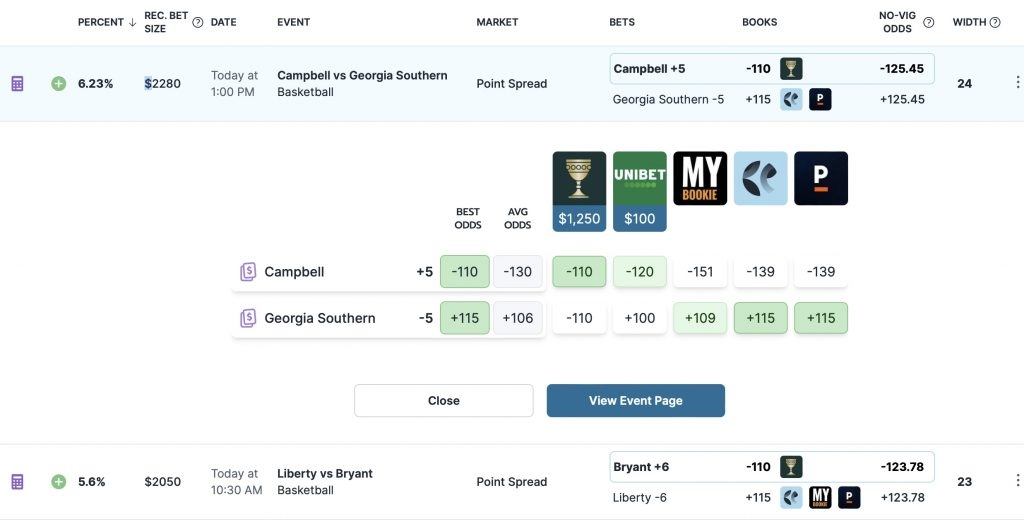The image size is (1024, 524).
Task: Open bet slip icon beside Campbell
Action: click(248, 272)
